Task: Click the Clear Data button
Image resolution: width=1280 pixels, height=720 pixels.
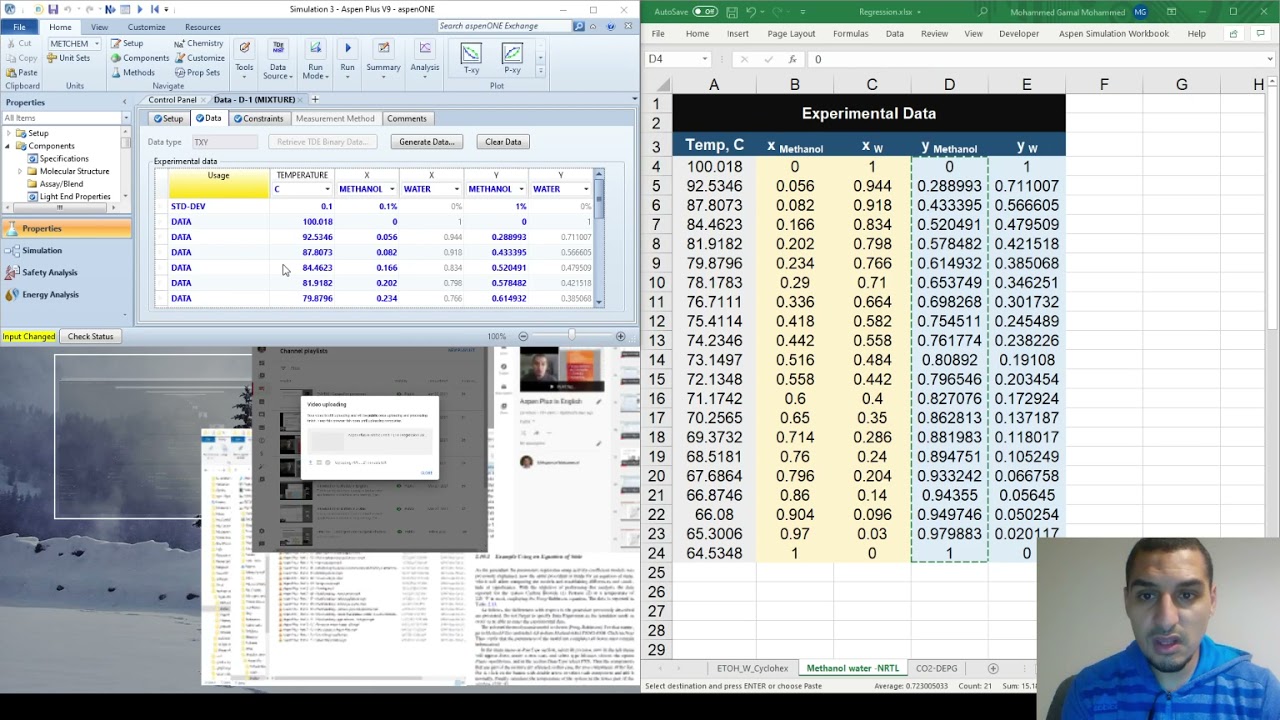Action: point(503,142)
